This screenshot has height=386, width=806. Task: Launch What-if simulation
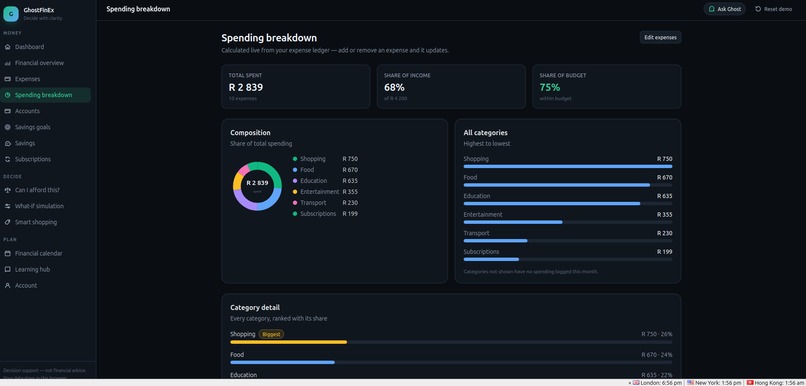[46, 206]
